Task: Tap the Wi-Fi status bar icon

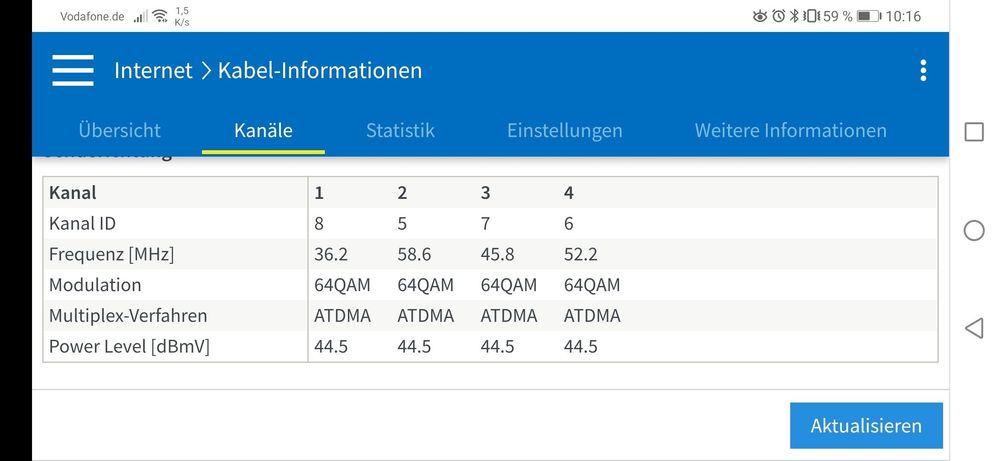Action: [160, 16]
